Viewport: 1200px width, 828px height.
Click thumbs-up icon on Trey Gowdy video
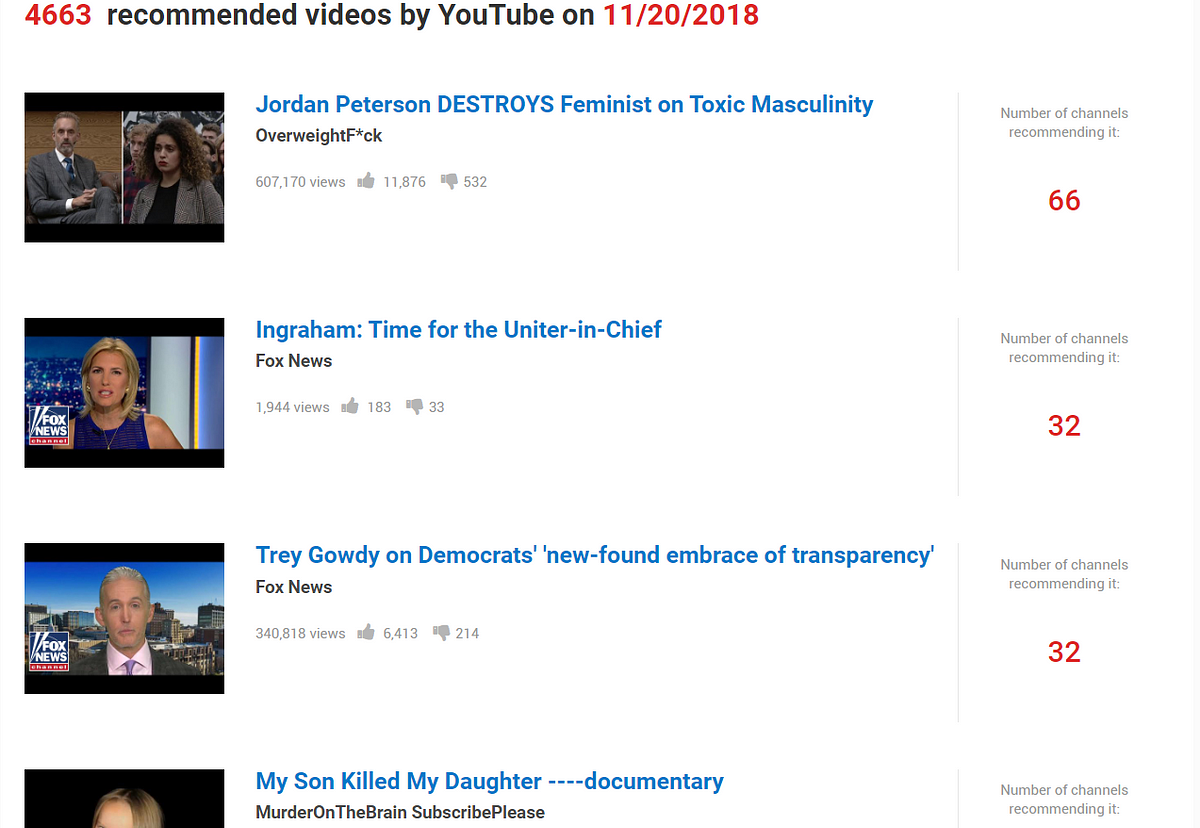pyautogui.click(x=366, y=632)
